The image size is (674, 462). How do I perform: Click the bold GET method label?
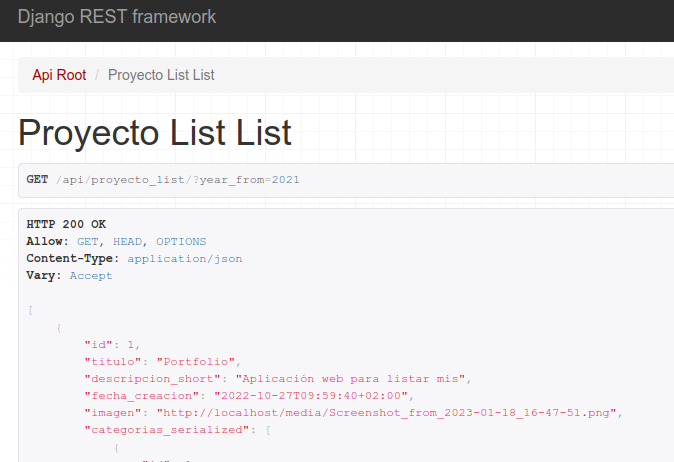(37, 180)
